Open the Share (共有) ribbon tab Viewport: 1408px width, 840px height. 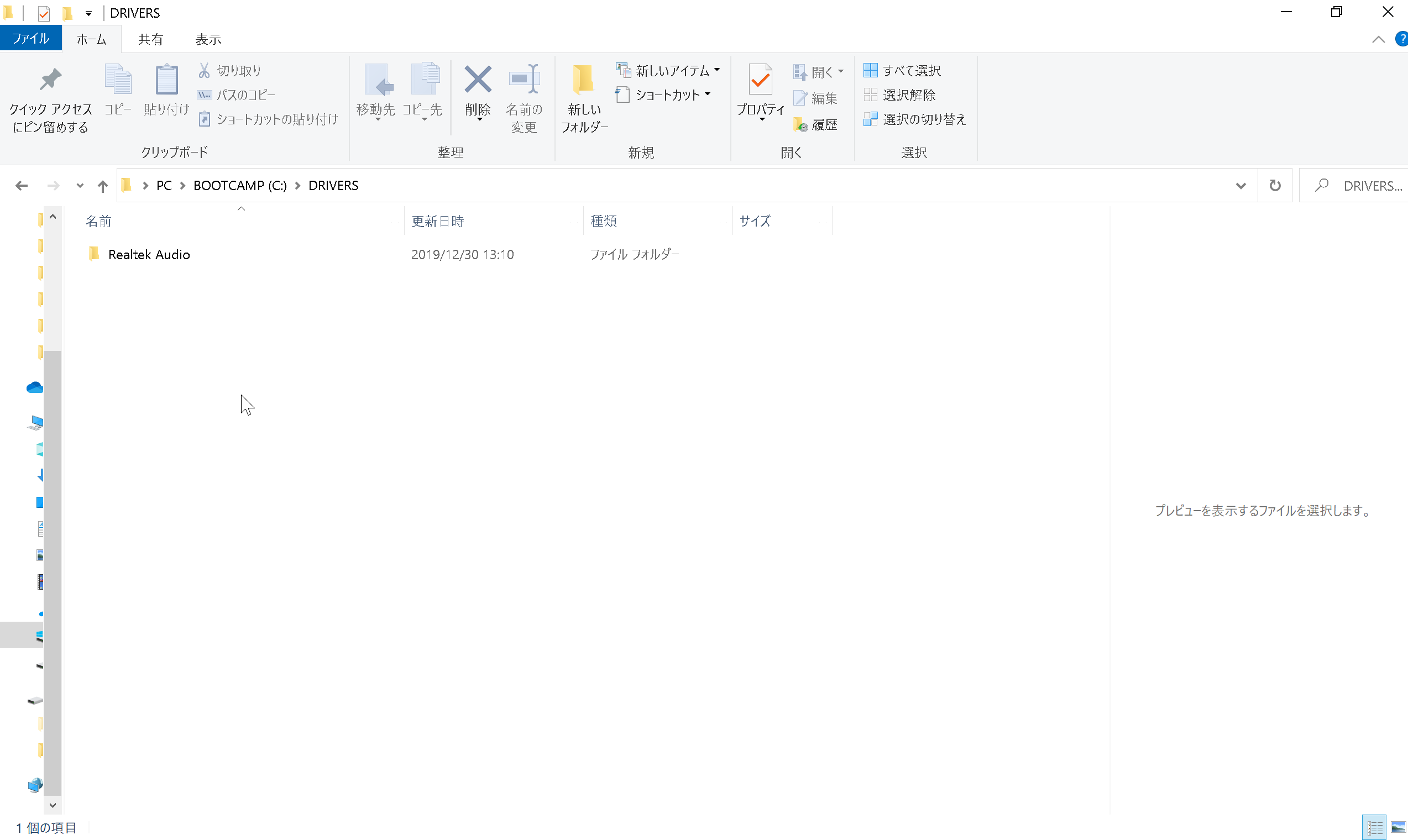[x=150, y=39]
